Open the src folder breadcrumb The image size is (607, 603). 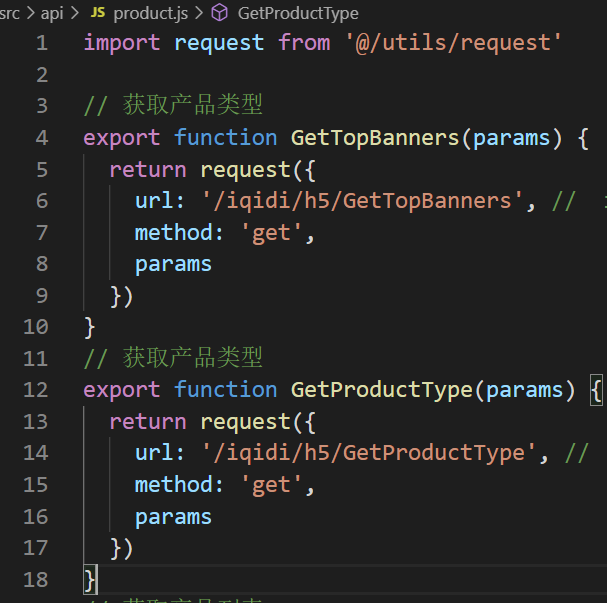(x=10, y=13)
